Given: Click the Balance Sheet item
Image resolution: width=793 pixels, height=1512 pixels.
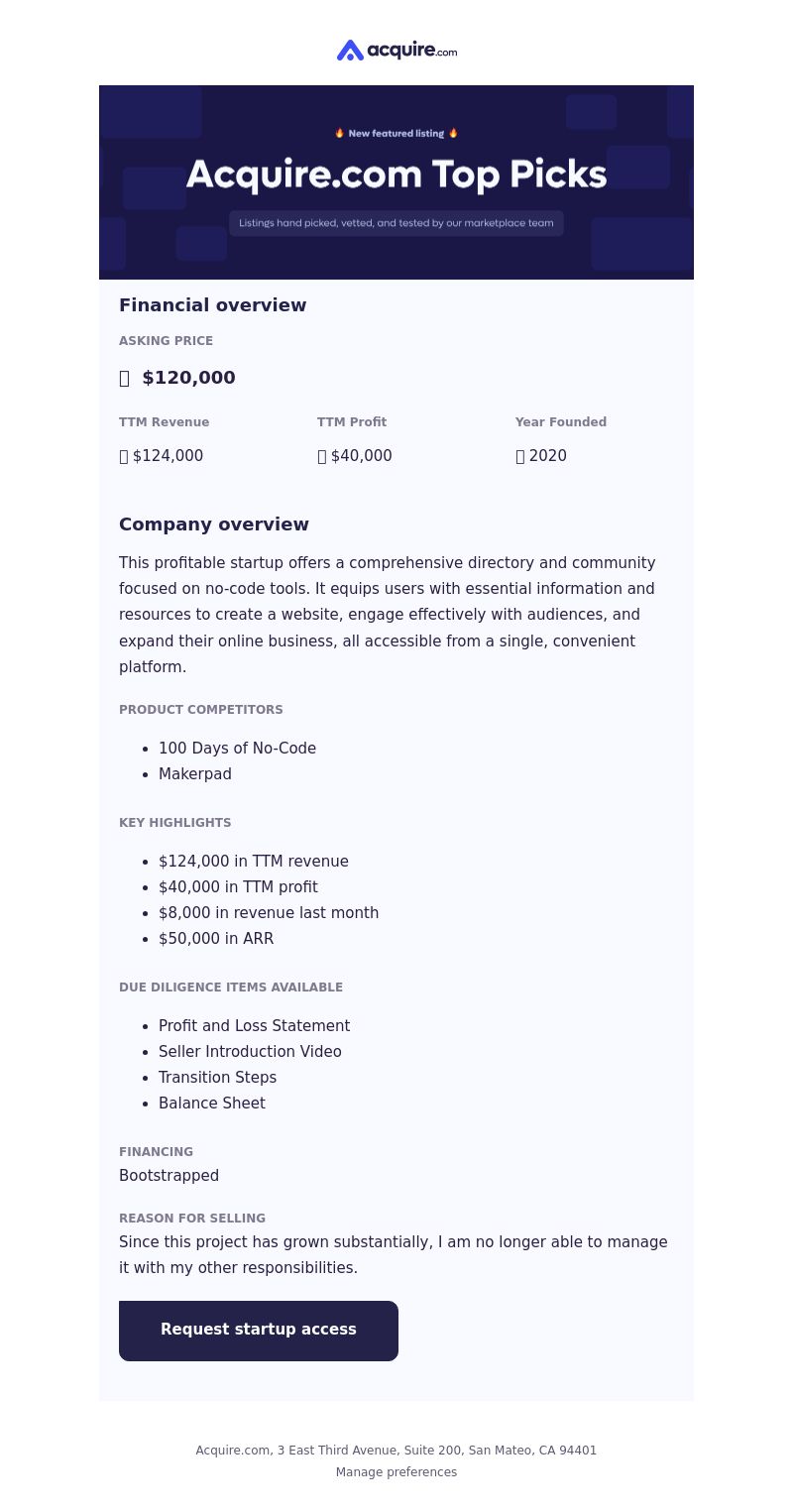Looking at the screenshot, I should coord(212,1104).
